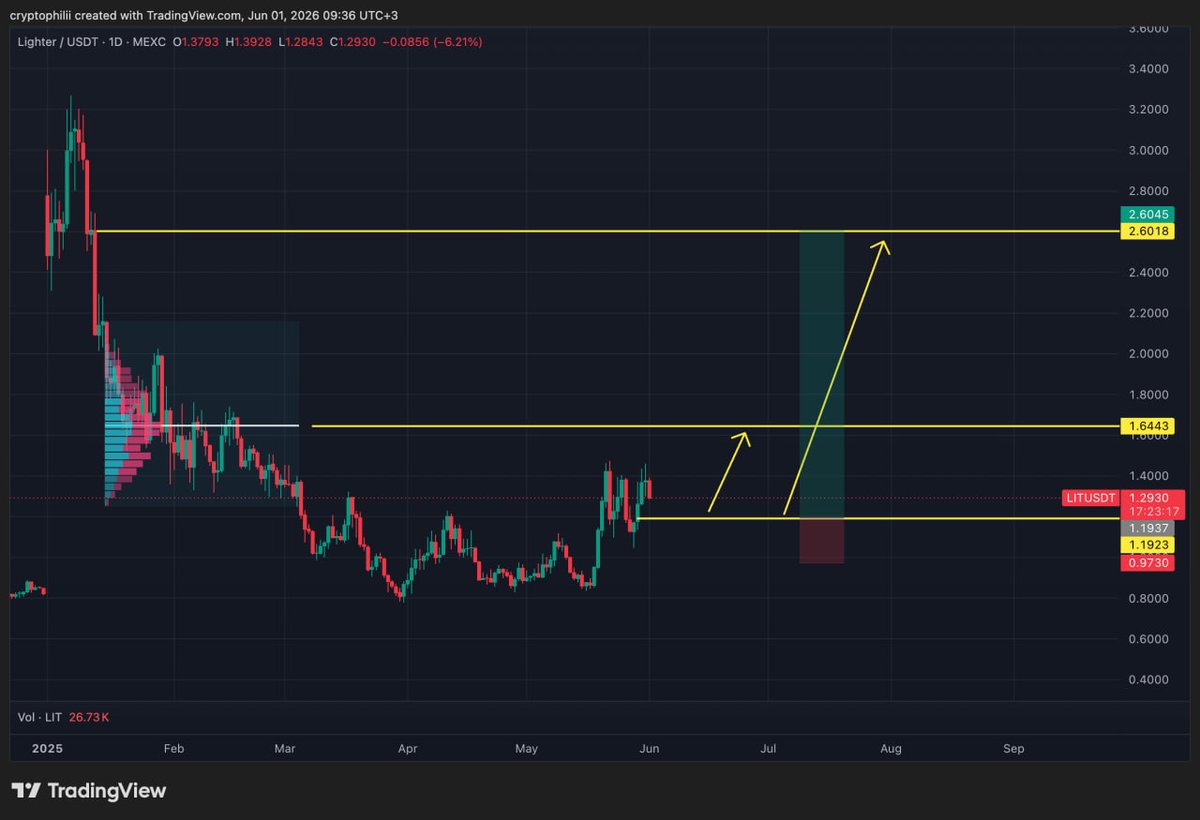Screen dimensions: 1200x820
Task: Click the 2.8000 price axis label
Action: click(1147, 191)
